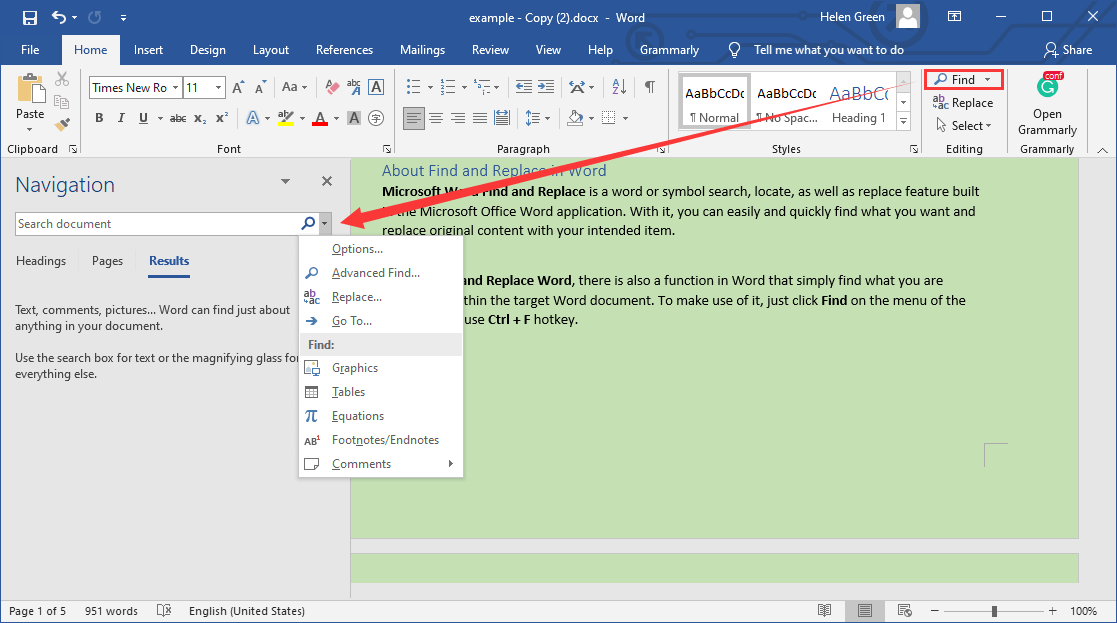Image resolution: width=1117 pixels, height=623 pixels.
Task: Toggle Show/Hide paragraph marks
Action: pyautogui.click(x=650, y=87)
